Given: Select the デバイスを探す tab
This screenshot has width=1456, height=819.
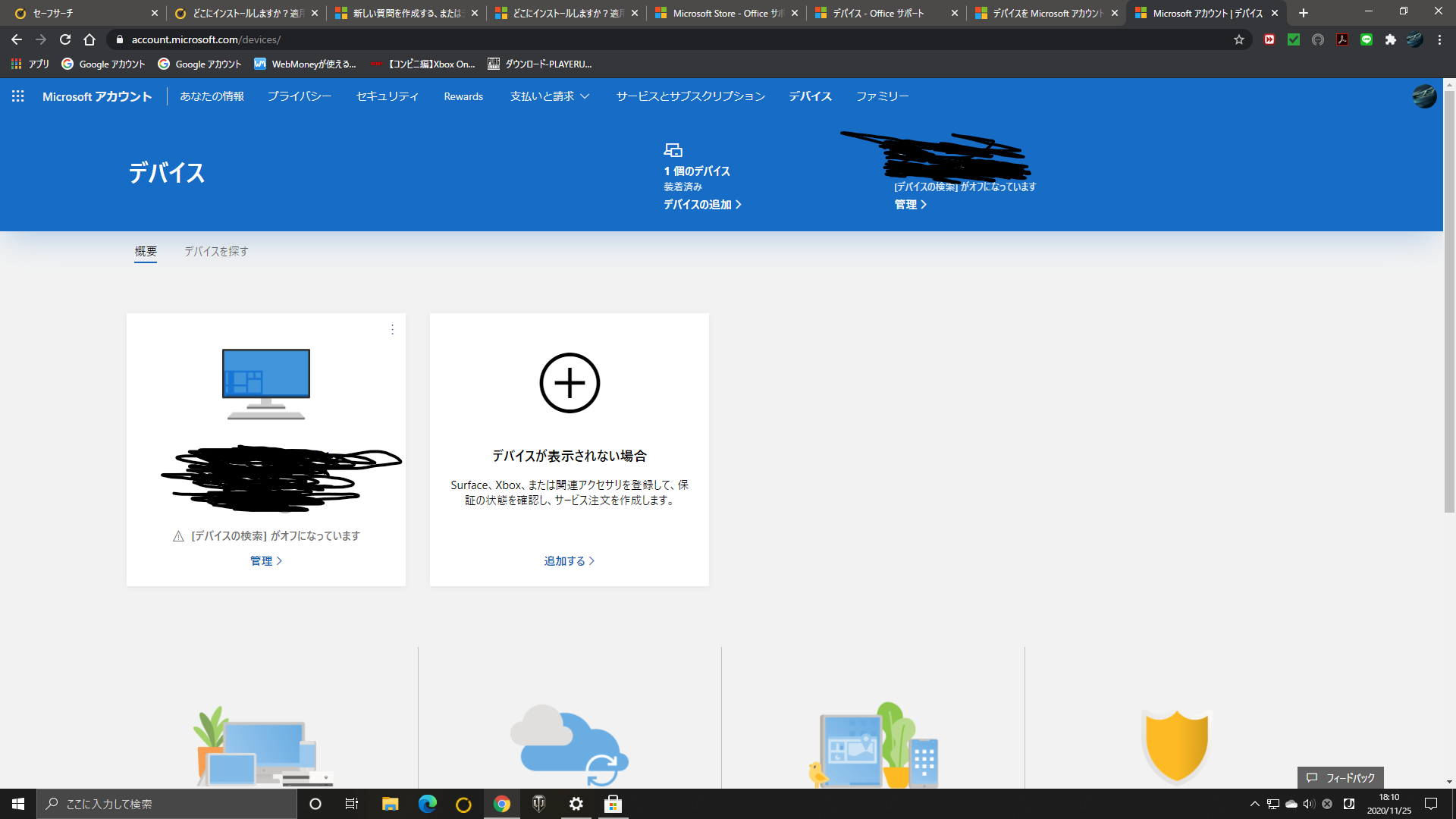Looking at the screenshot, I should [x=216, y=251].
